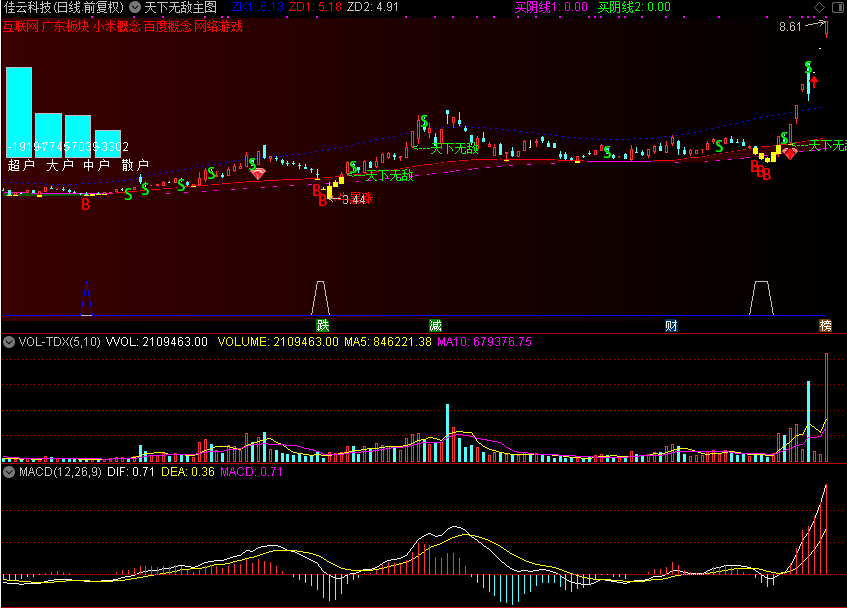This screenshot has width=847, height=608.
Task: Select the 买阴线2: 0.00 readout
Action: [634, 7]
